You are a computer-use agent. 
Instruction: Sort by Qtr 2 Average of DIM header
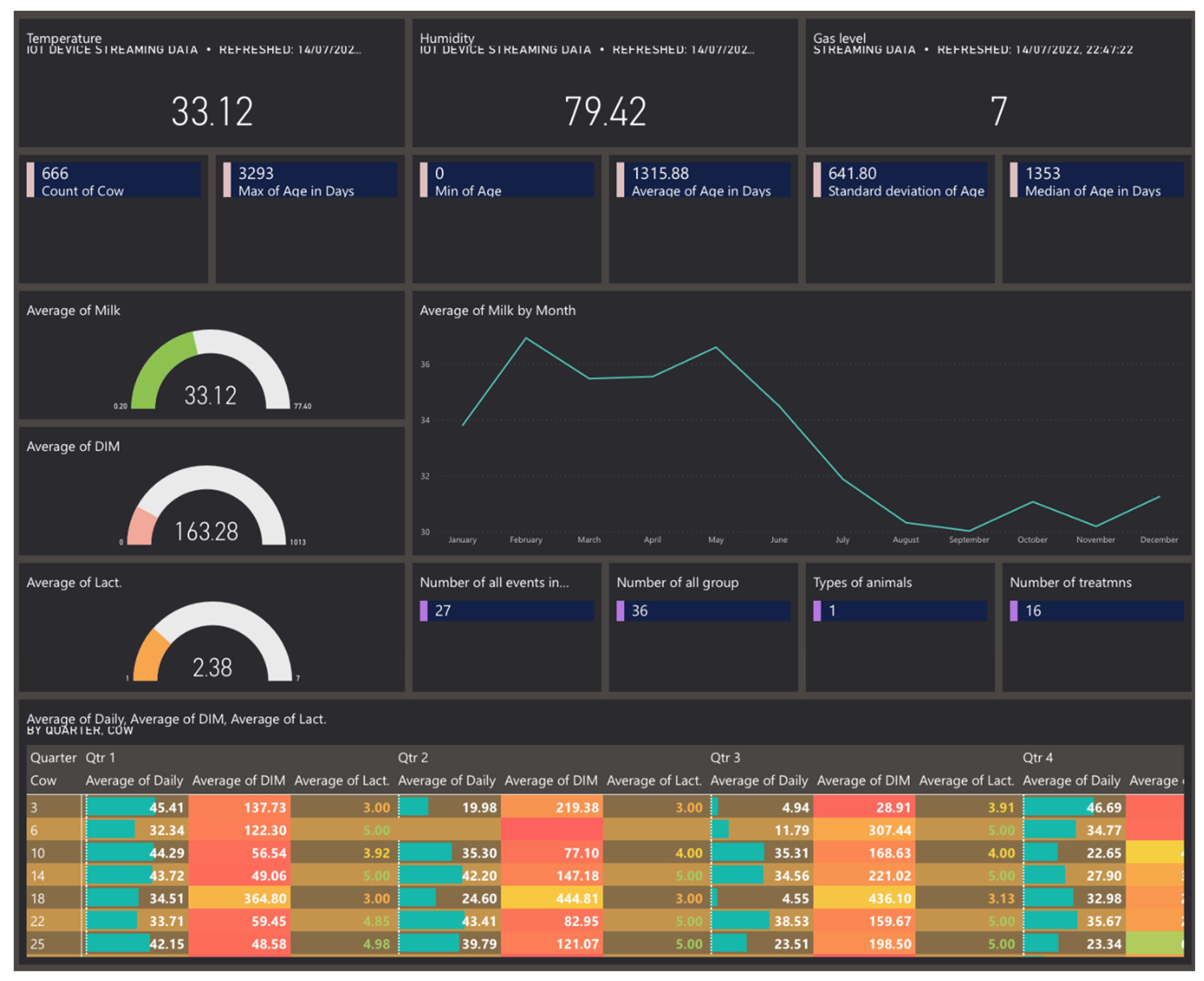550,780
